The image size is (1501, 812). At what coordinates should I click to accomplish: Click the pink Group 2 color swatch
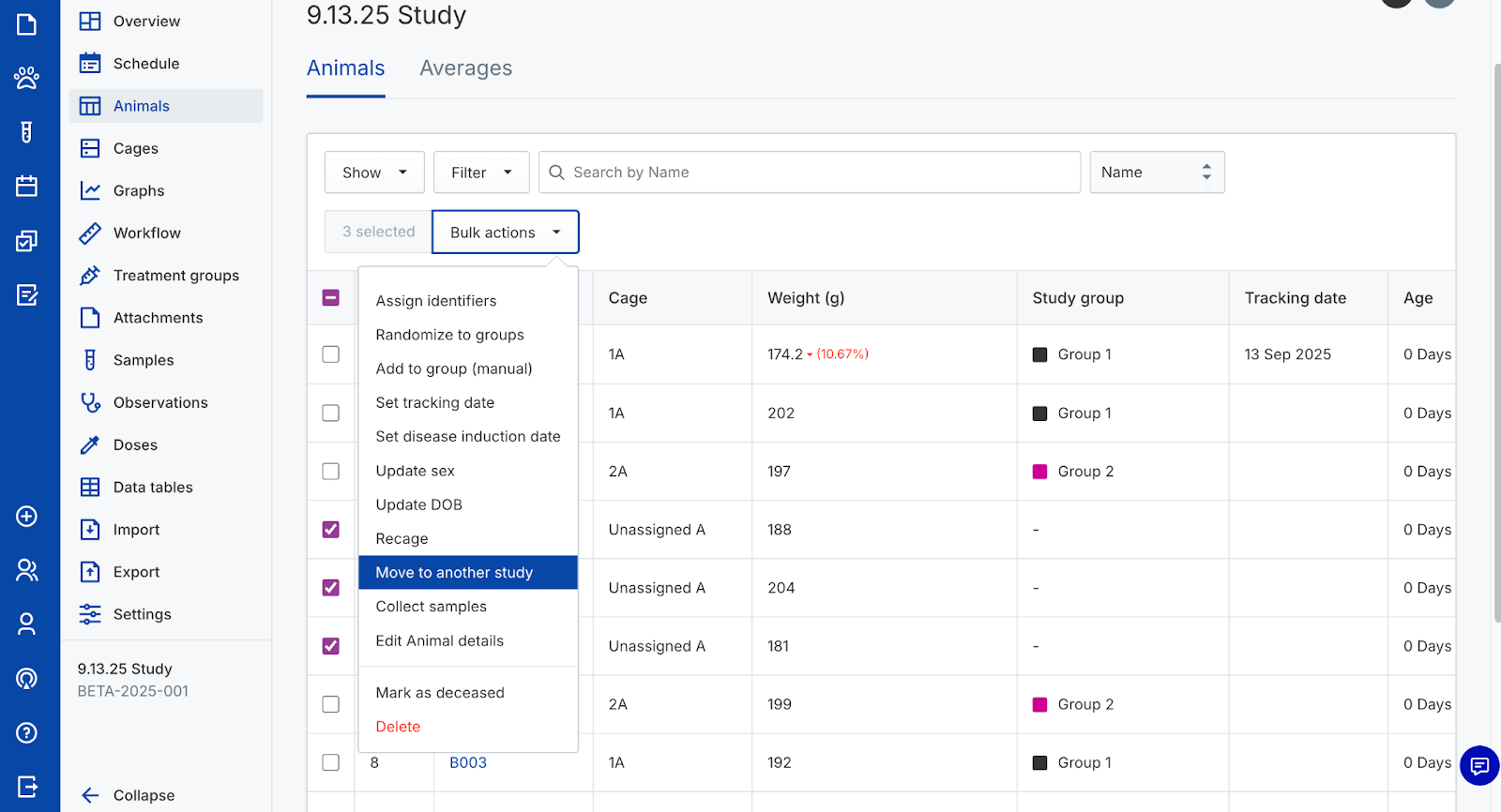[x=1039, y=472]
